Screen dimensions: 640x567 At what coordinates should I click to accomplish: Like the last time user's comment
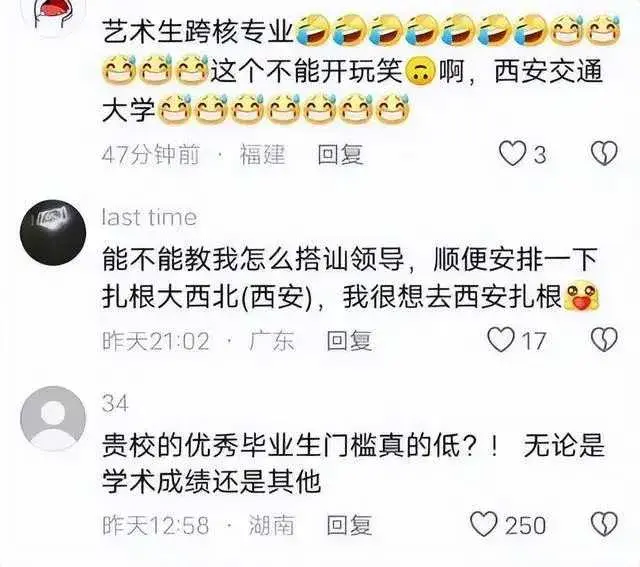502,339
